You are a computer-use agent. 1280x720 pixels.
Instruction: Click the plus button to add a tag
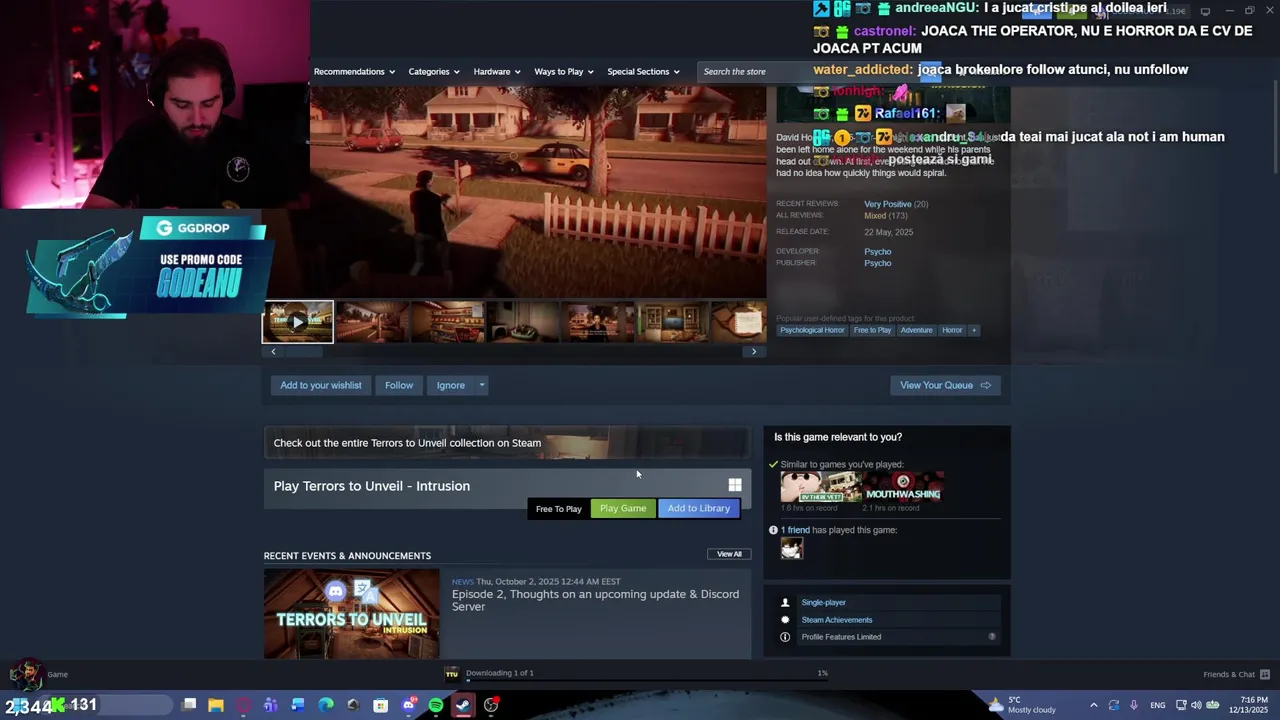973,330
